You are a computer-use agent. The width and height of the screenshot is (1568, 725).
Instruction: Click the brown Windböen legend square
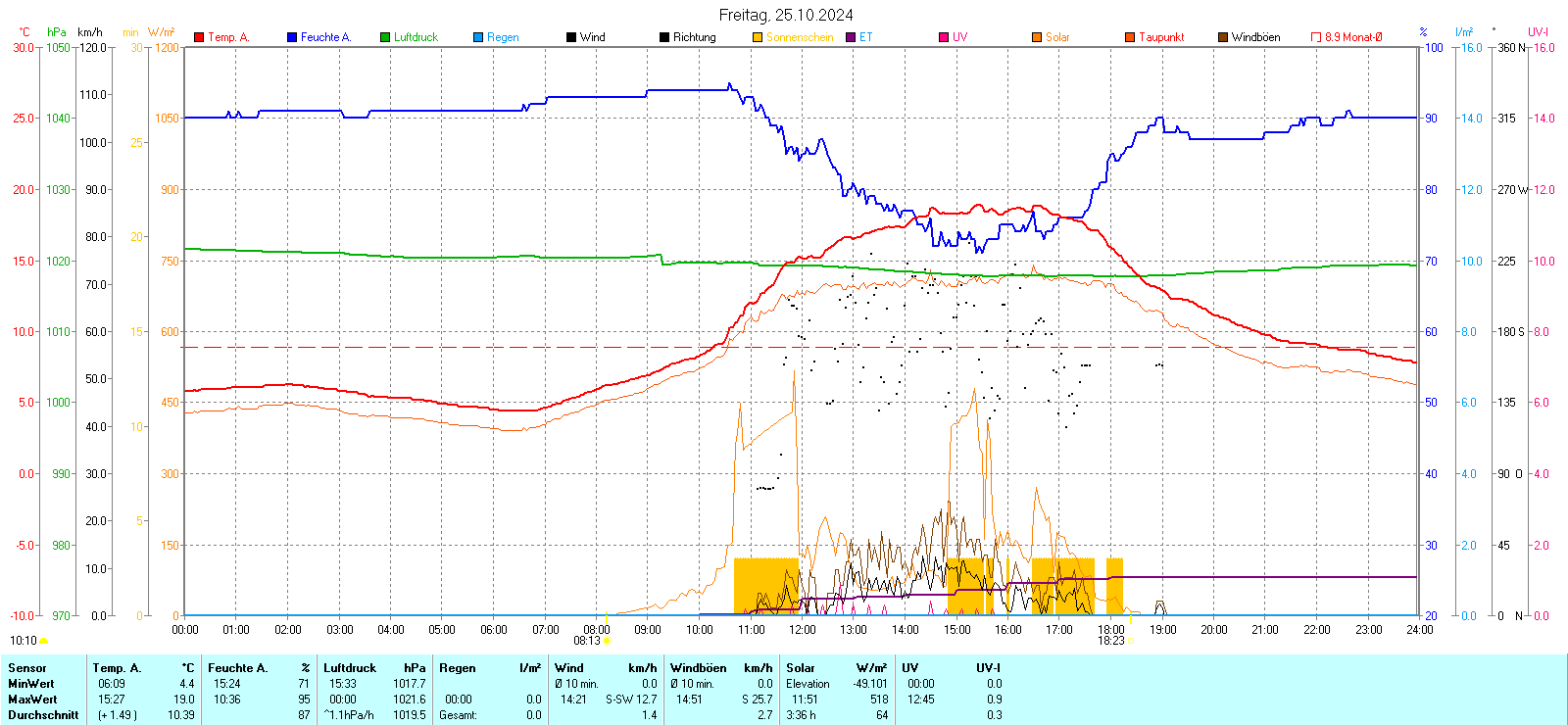pyautogui.click(x=1223, y=37)
